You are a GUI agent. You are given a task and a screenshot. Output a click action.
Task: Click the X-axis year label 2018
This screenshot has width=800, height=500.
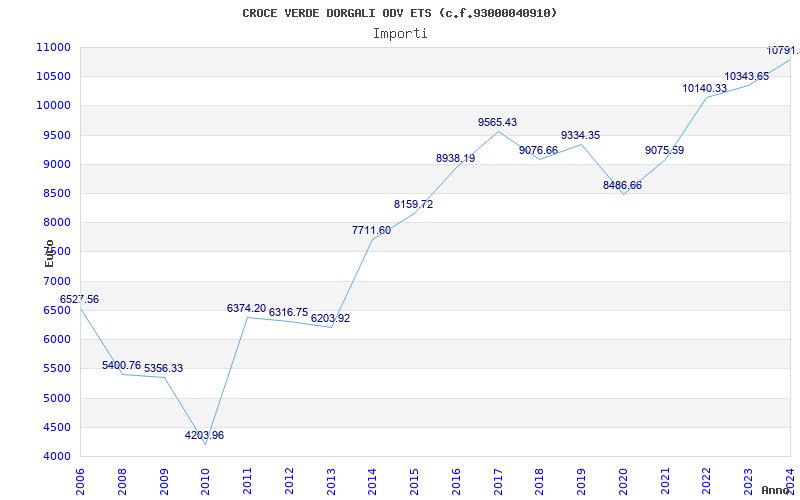pyautogui.click(x=540, y=482)
